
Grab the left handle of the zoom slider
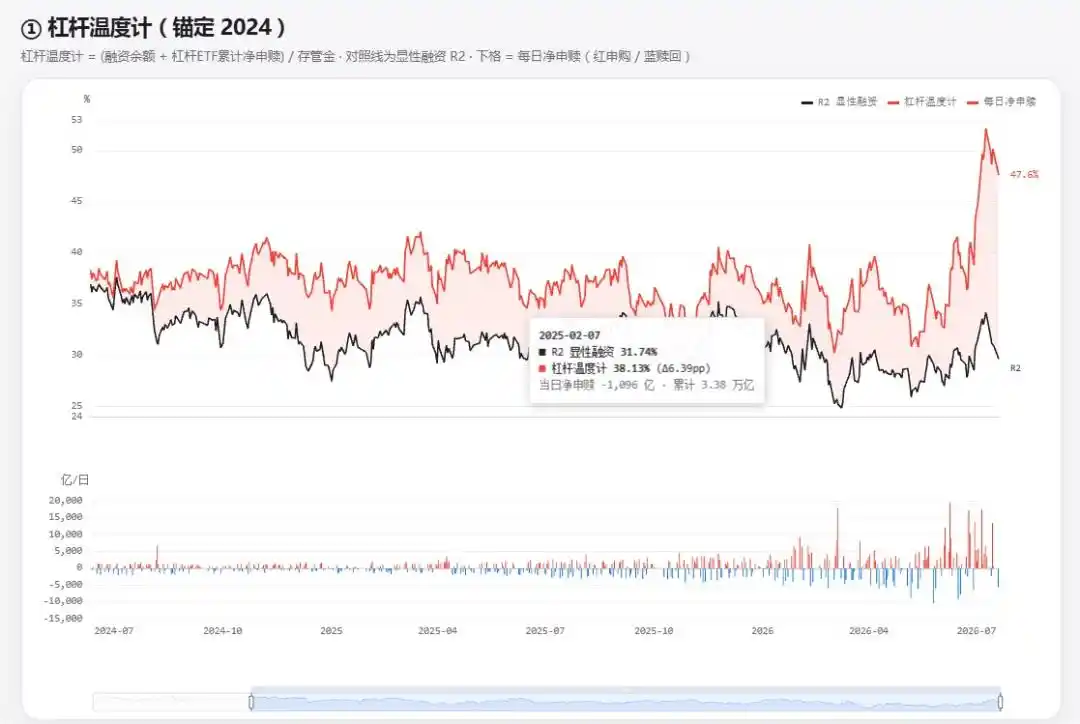251,702
